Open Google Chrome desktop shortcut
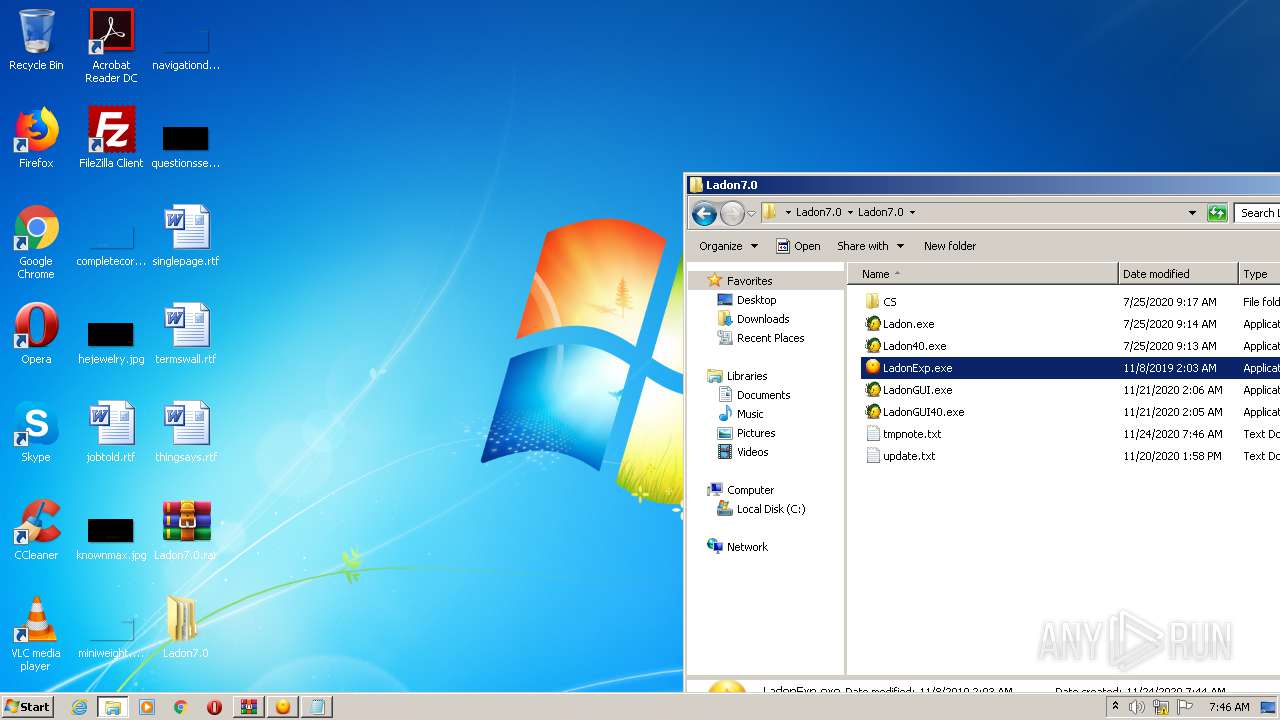The width and height of the screenshot is (1280, 720). pos(36,243)
